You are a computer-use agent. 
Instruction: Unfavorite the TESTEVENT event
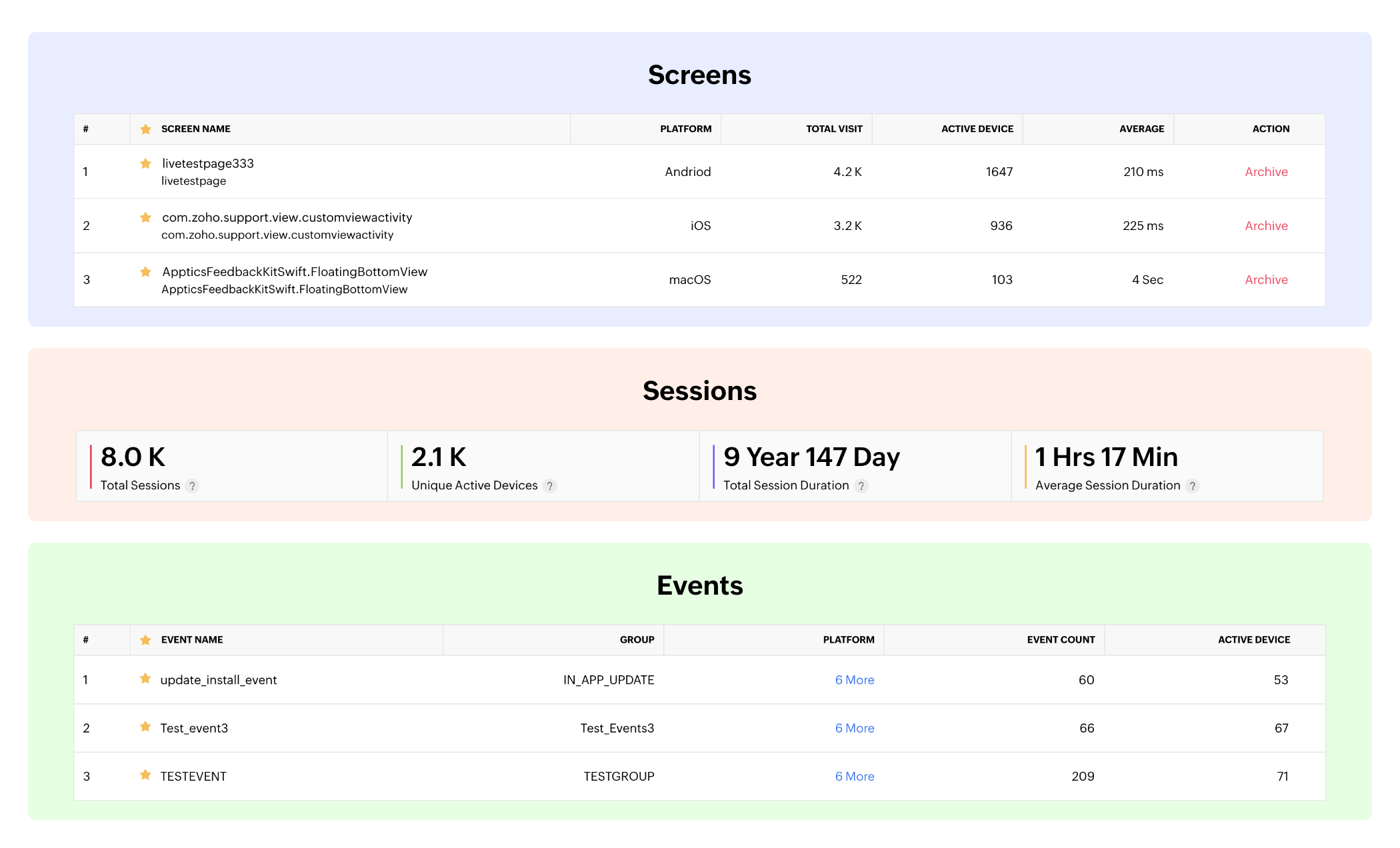click(x=146, y=776)
